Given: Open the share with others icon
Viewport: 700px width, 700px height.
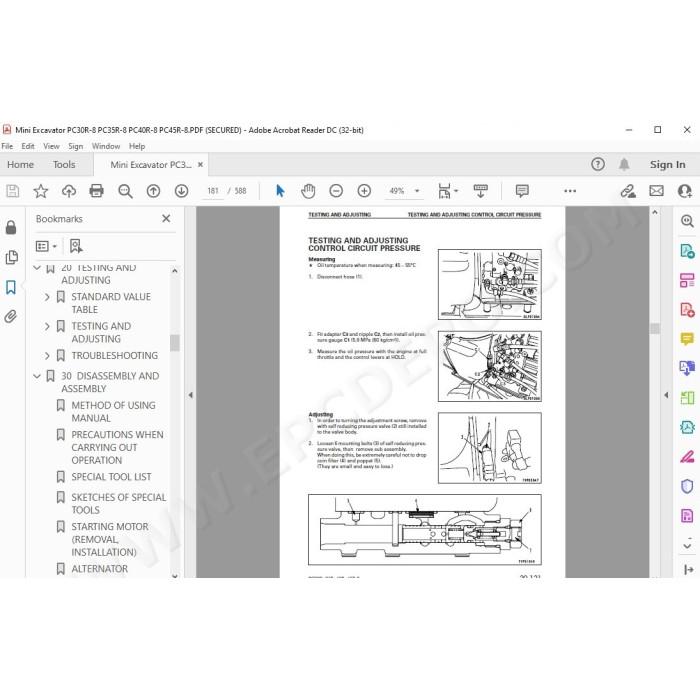Looking at the screenshot, I should pyautogui.click(x=685, y=191).
